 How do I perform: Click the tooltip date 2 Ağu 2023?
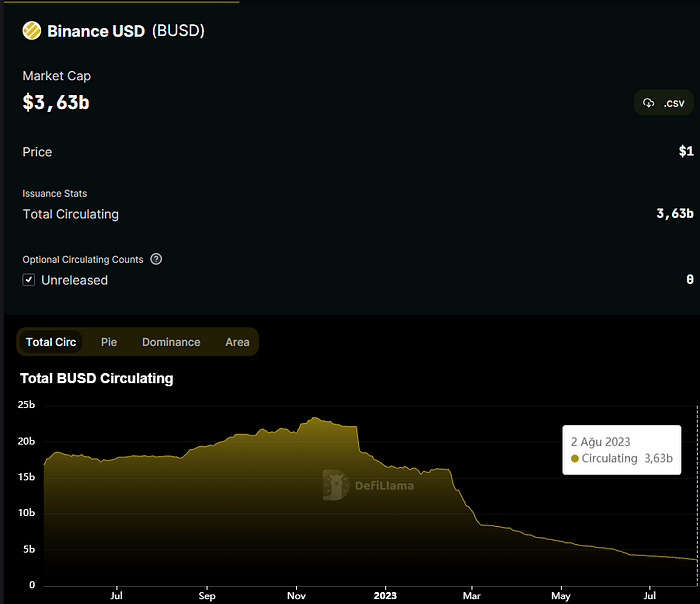[600, 442]
